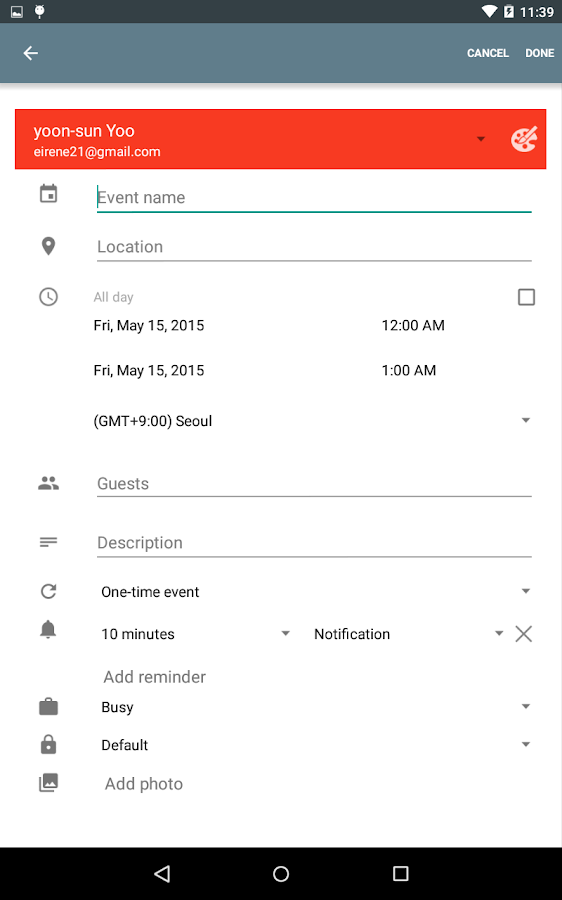Screen dimensions: 562x900
Task: Tap the Android home navigation button
Action: click(281, 874)
